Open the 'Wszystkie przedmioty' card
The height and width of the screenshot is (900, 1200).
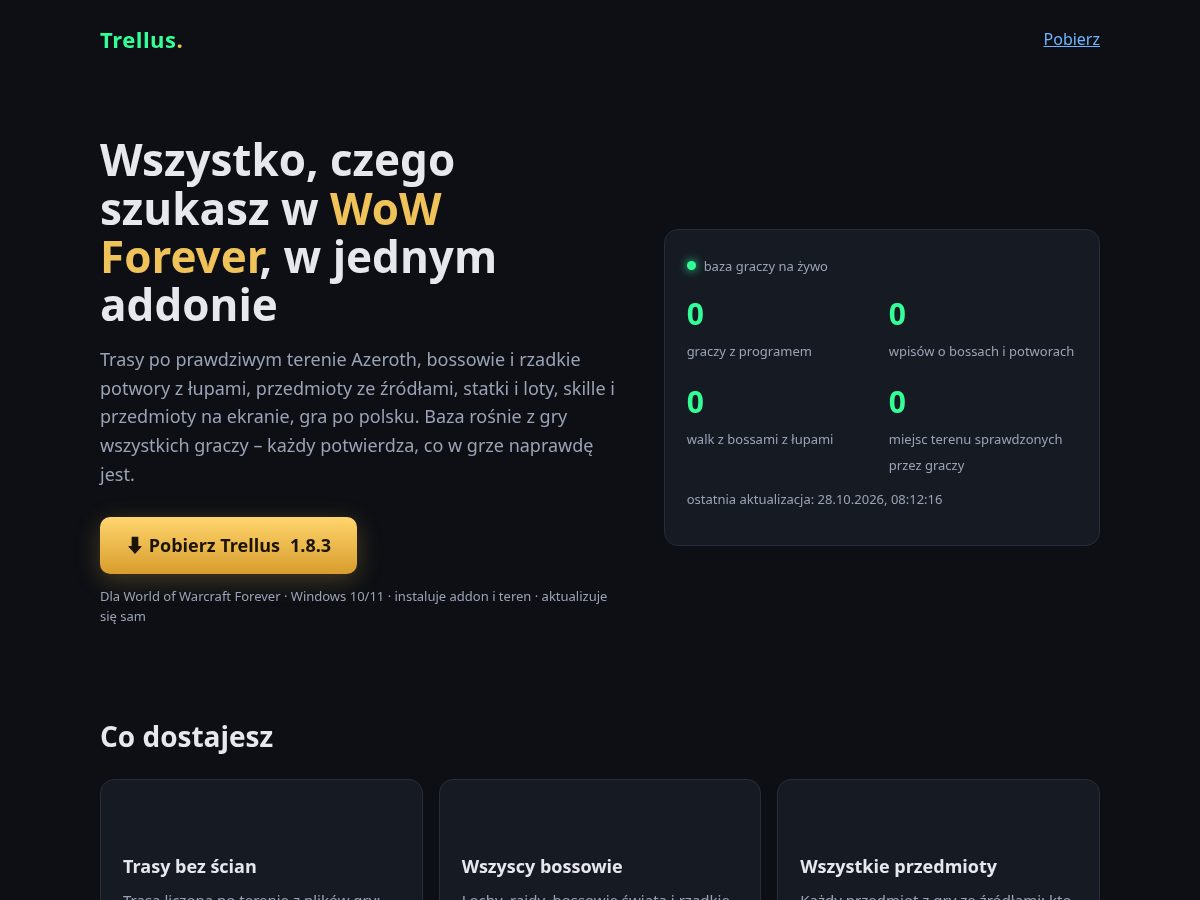[938, 840]
